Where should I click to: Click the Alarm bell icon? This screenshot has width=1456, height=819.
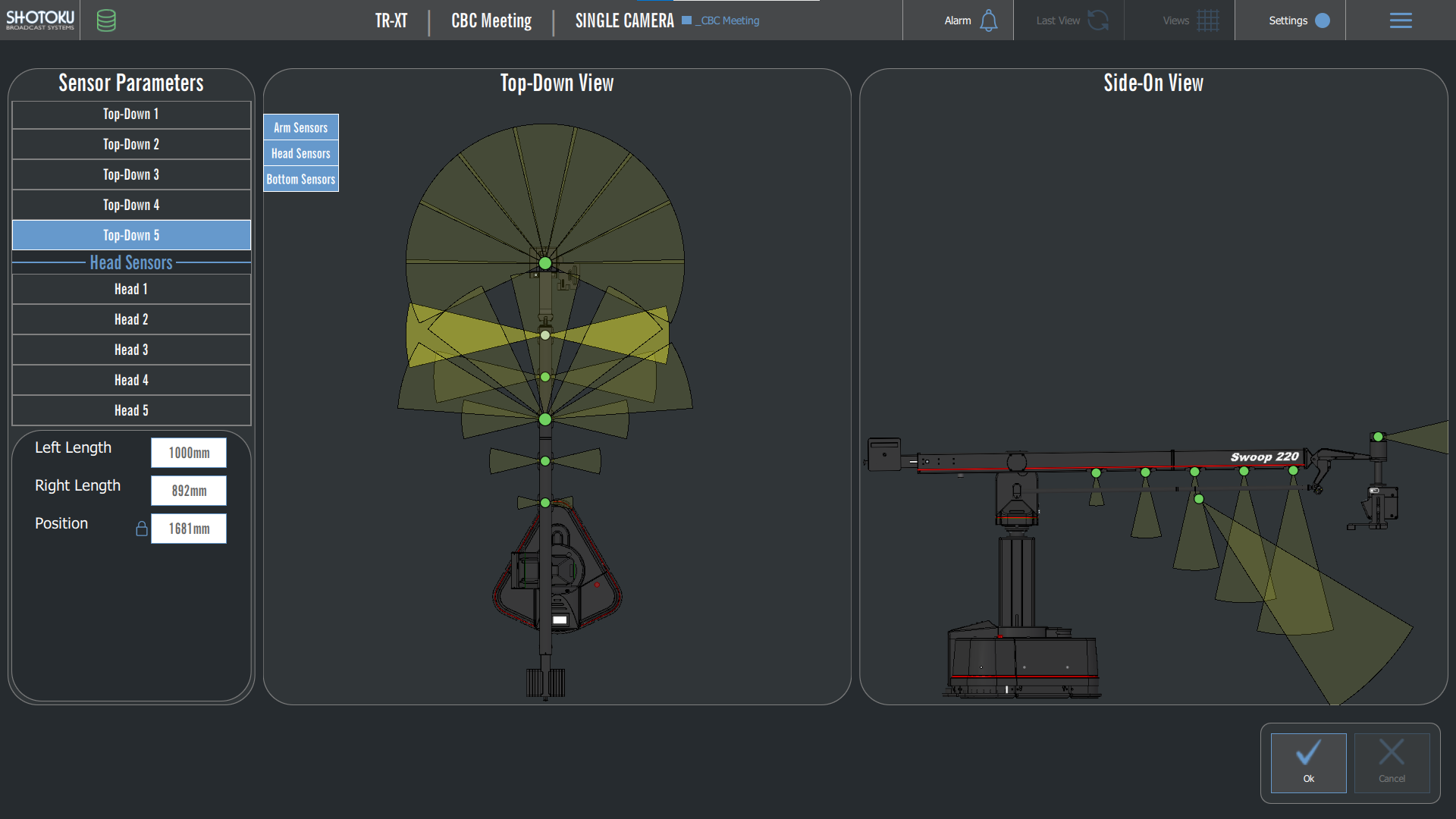(988, 20)
